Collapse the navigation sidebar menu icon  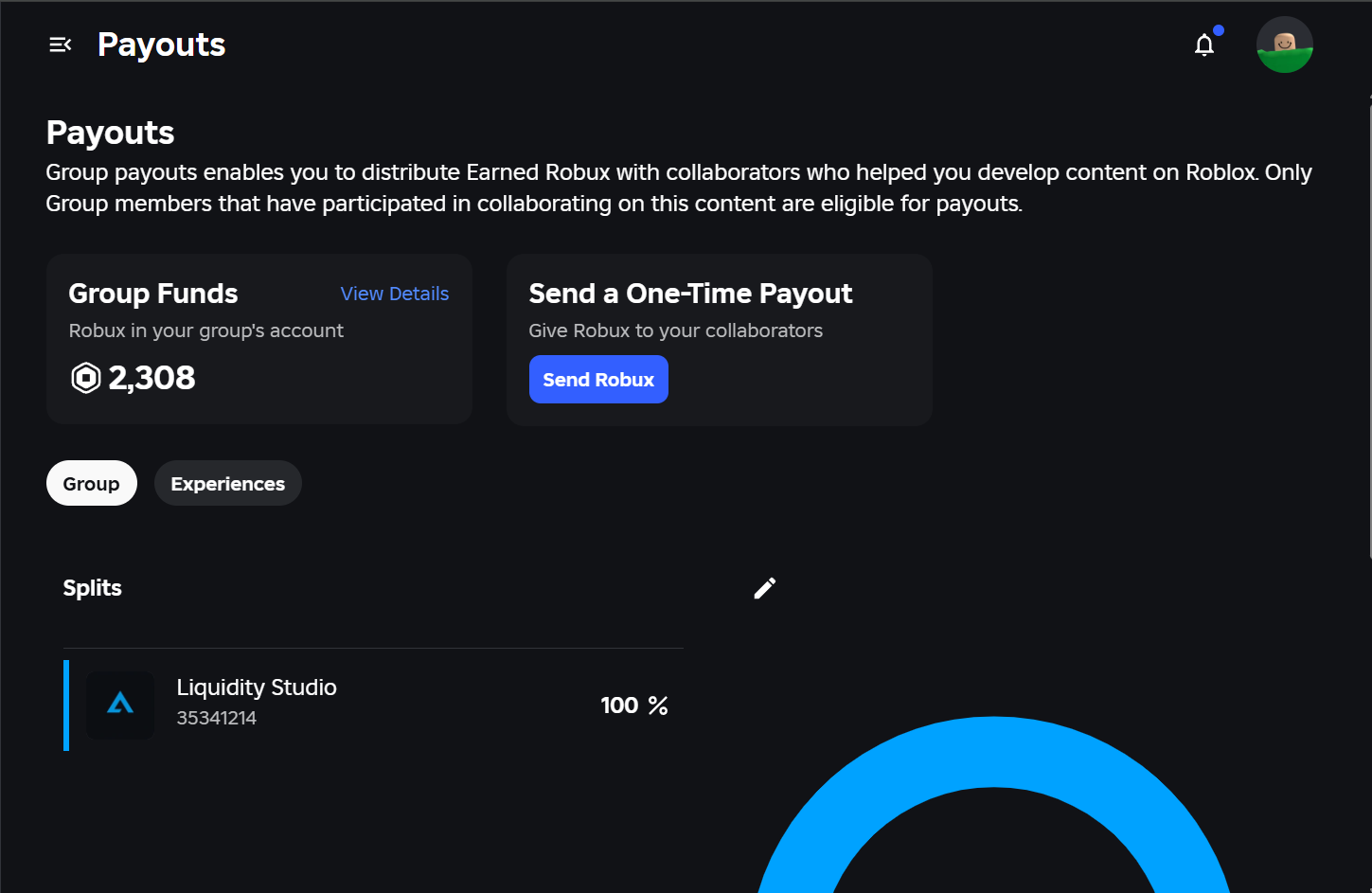click(60, 44)
